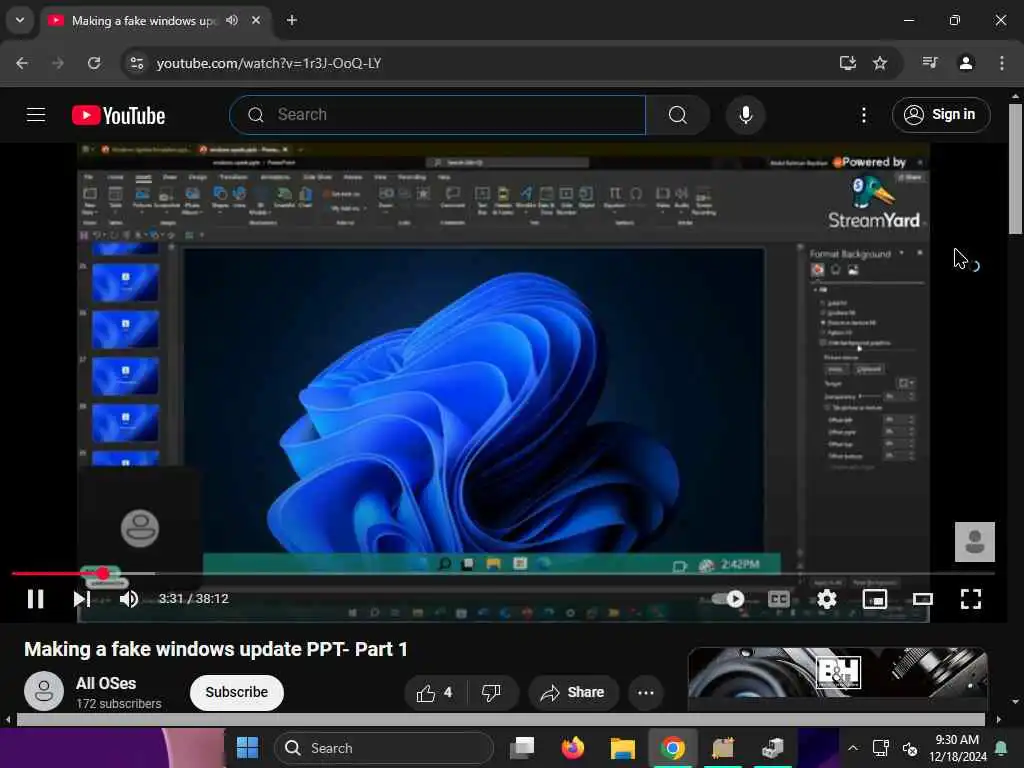Open File Explorer from the taskbar
The width and height of the screenshot is (1024, 768).
(x=622, y=748)
